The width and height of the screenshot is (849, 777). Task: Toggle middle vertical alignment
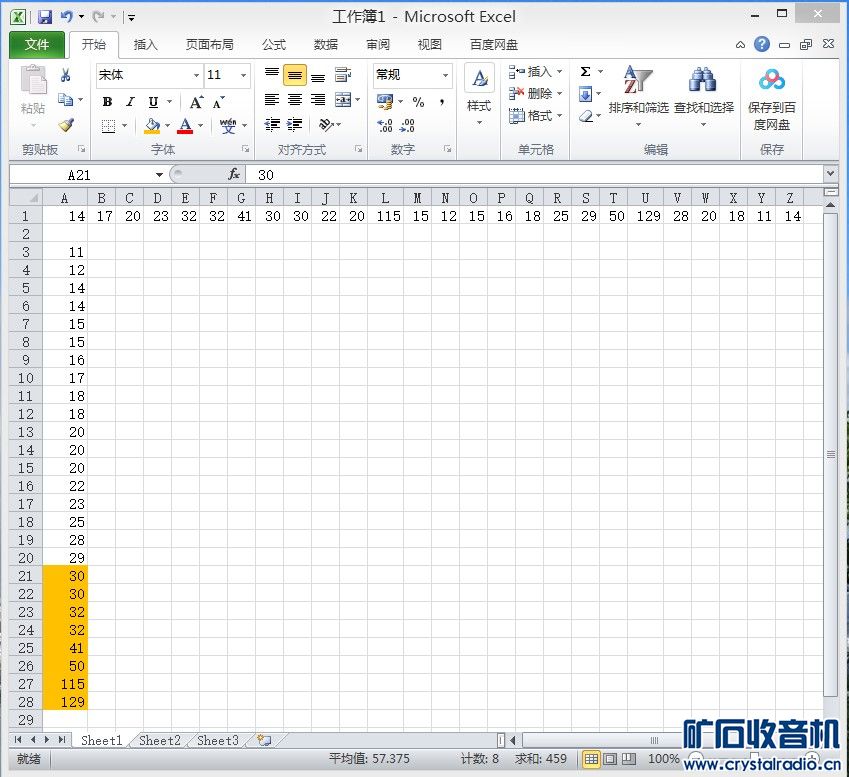(x=295, y=75)
